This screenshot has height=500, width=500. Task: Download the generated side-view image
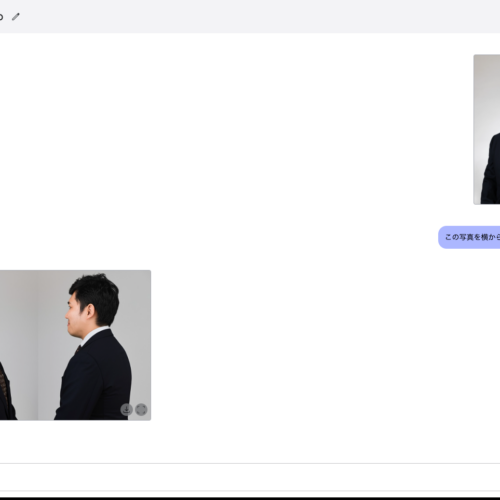127,409
